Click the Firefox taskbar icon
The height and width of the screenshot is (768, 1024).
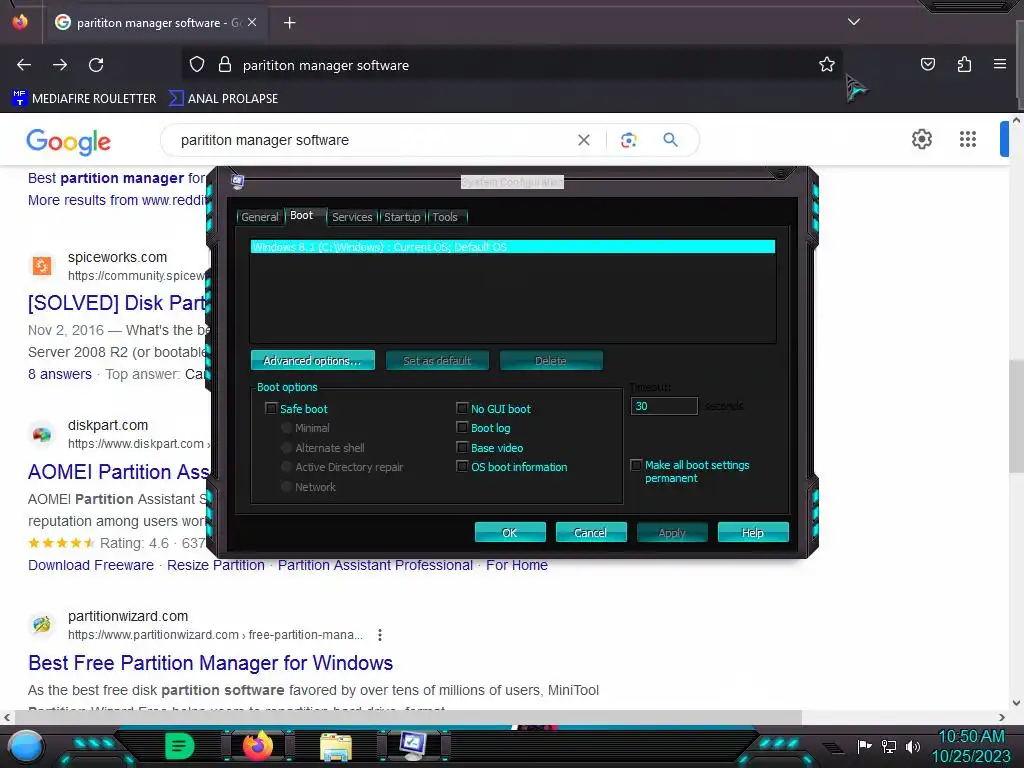click(257, 745)
